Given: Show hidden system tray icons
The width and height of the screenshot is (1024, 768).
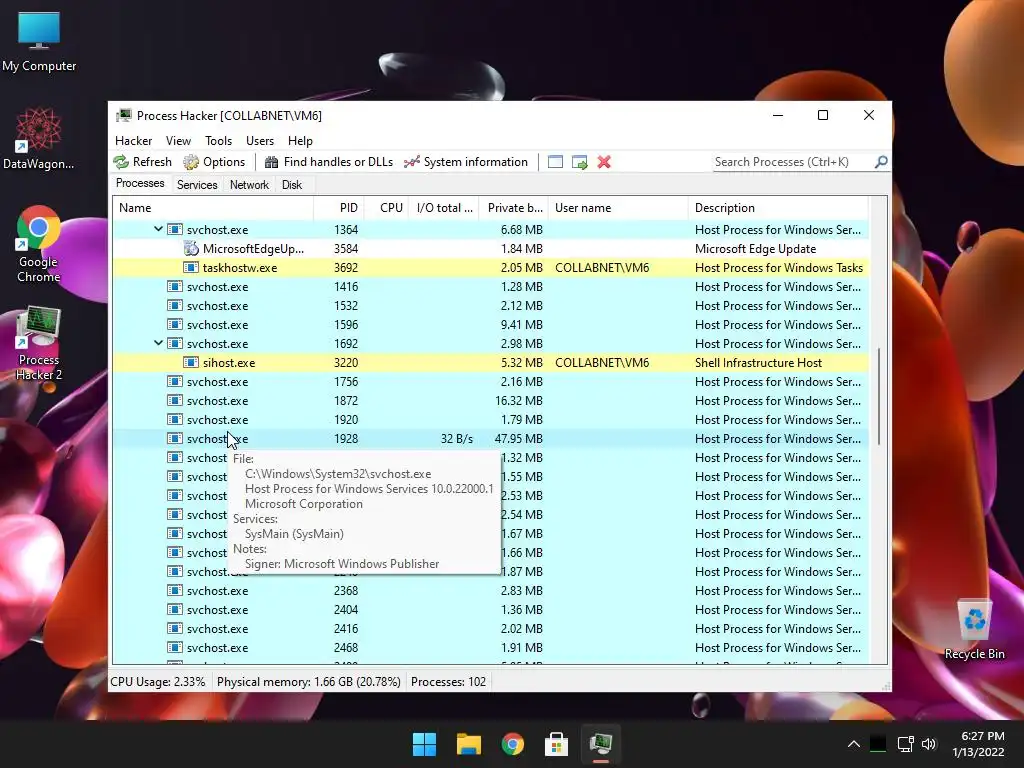Looking at the screenshot, I should click(854, 744).
